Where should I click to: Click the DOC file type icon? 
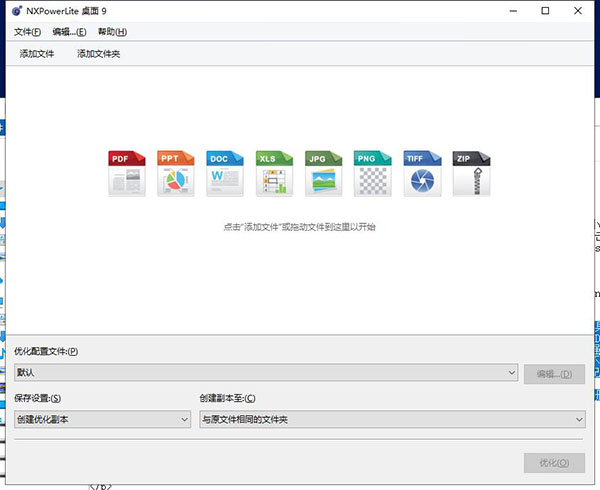224,173
